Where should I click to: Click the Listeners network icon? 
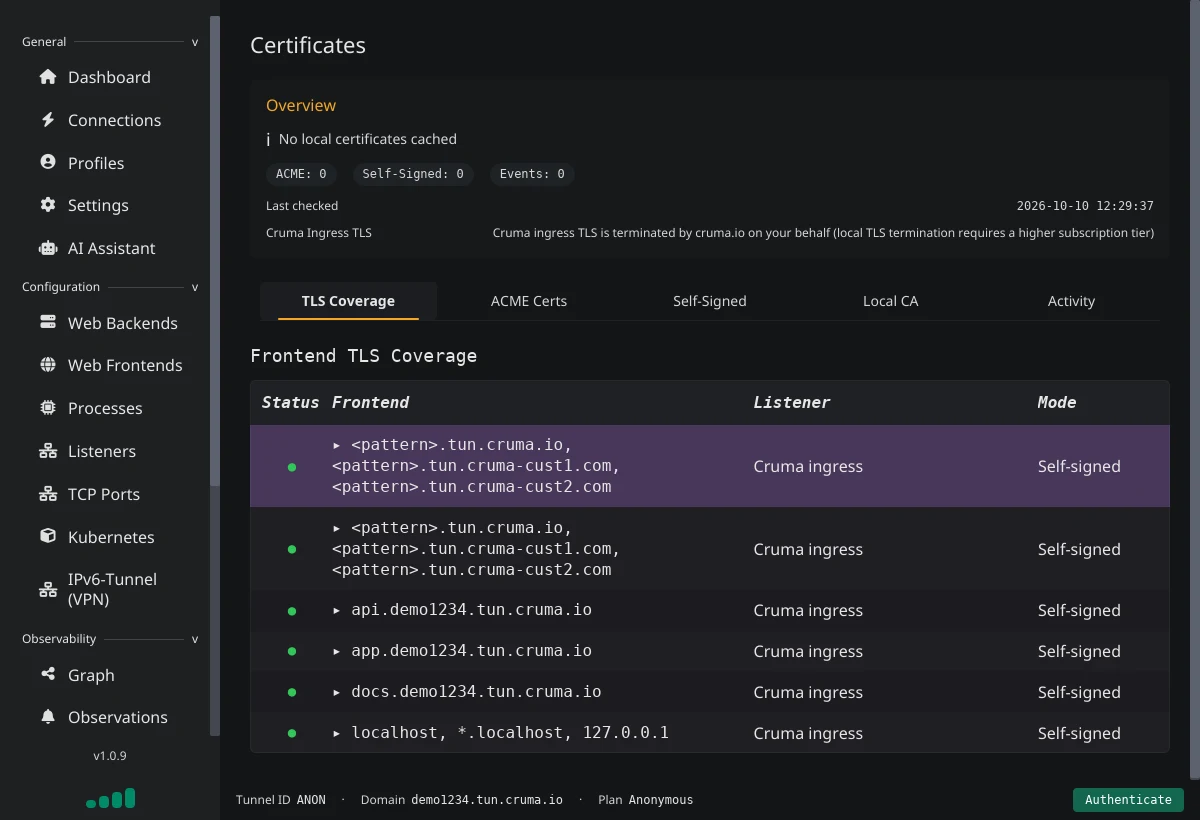coord(48,451)
